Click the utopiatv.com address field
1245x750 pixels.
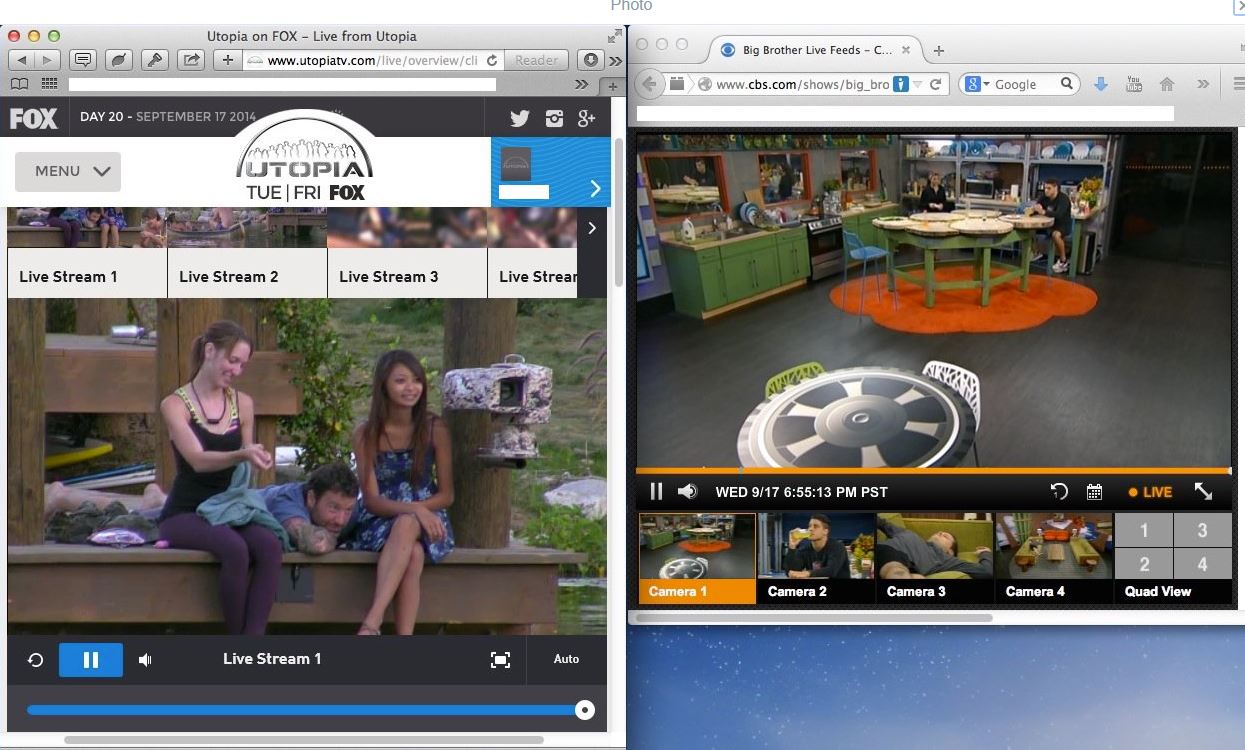[372, 60]
